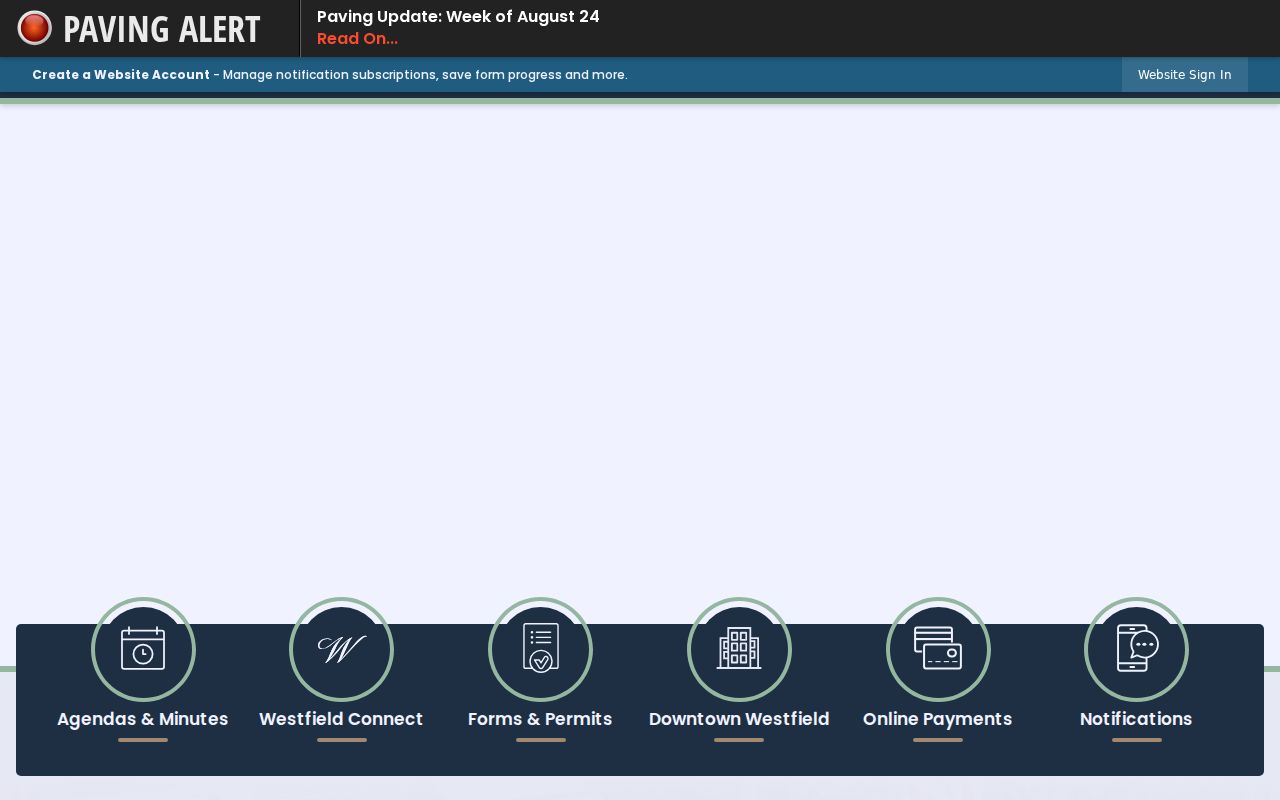Click the Agendas & Minutes text label

pos(143,719)
